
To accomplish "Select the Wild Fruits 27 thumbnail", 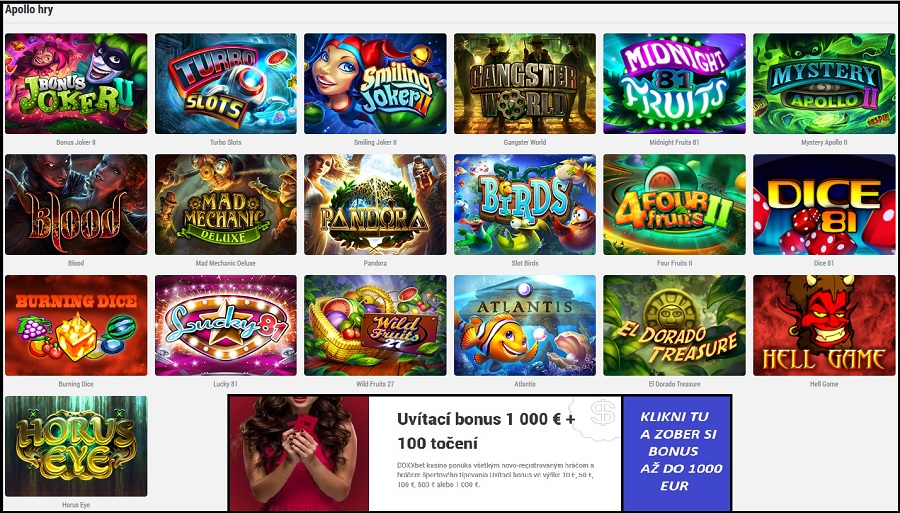I will tap(375, 325).
